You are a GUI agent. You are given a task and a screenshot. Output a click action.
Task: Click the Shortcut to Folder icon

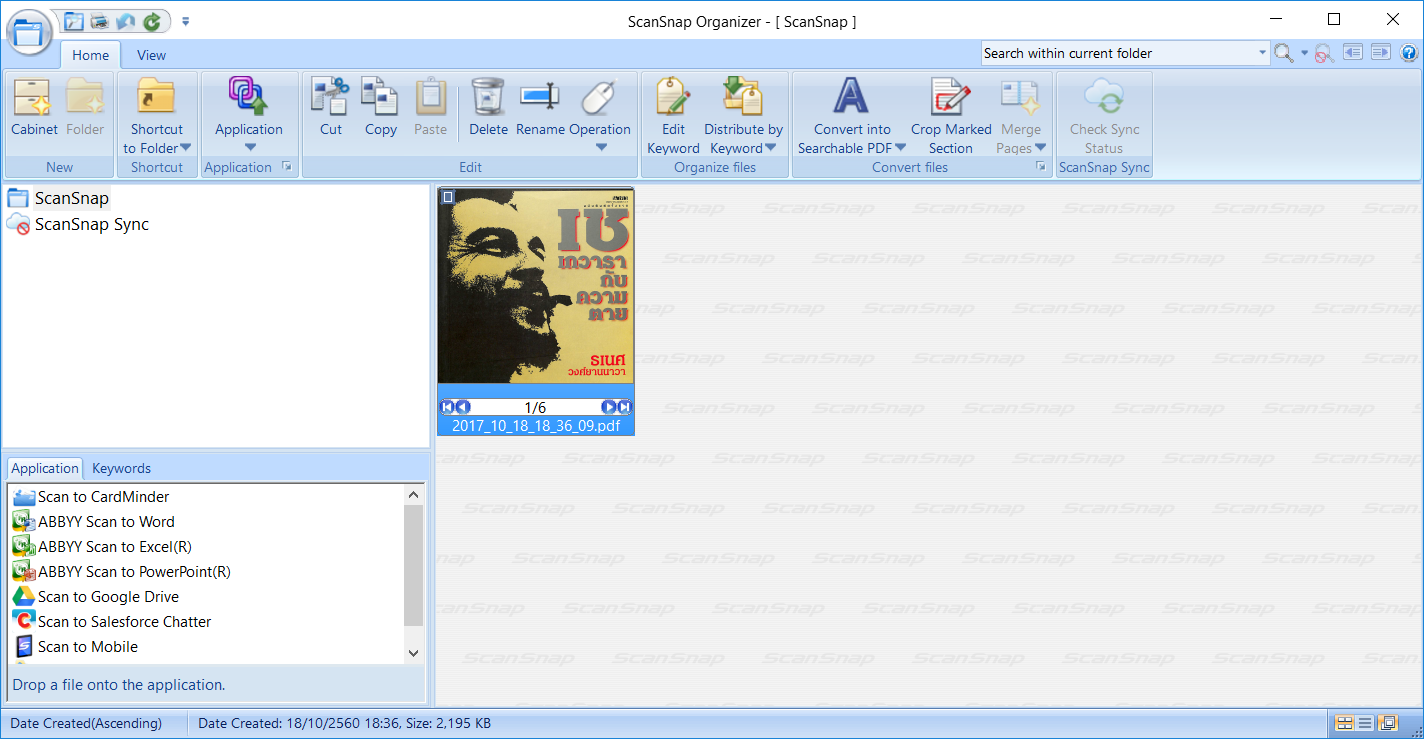point(156,97)
